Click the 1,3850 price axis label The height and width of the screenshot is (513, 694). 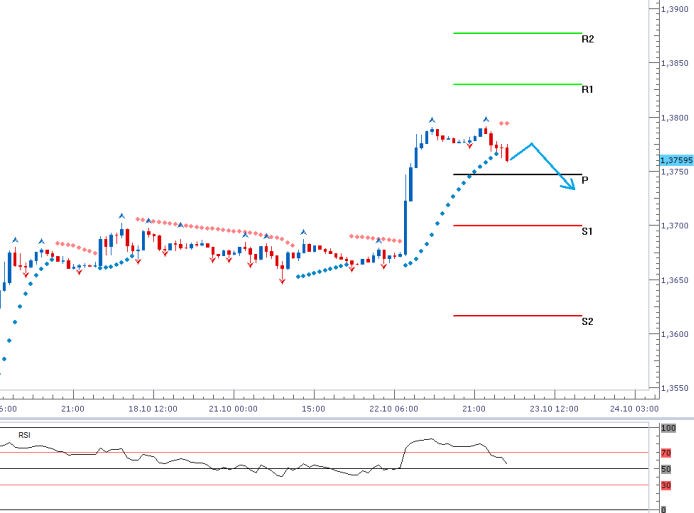pos(675,63)
